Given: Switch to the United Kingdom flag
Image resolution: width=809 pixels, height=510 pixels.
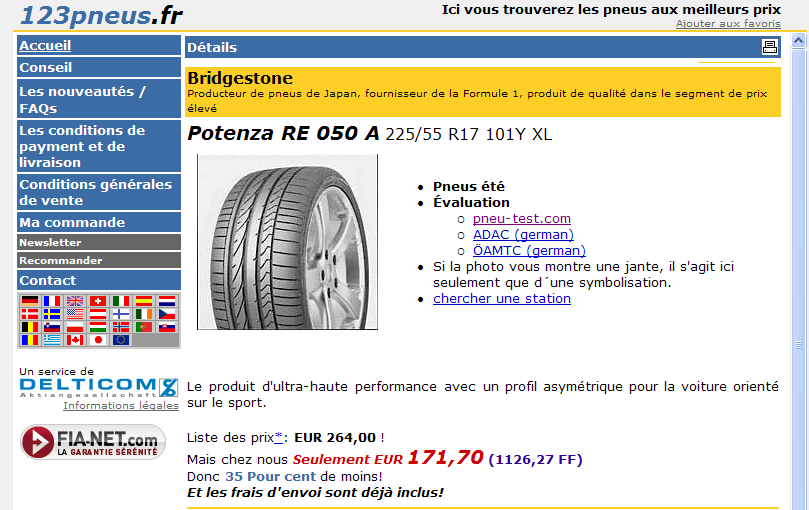Looking at the screenshot, I should 75,301.
